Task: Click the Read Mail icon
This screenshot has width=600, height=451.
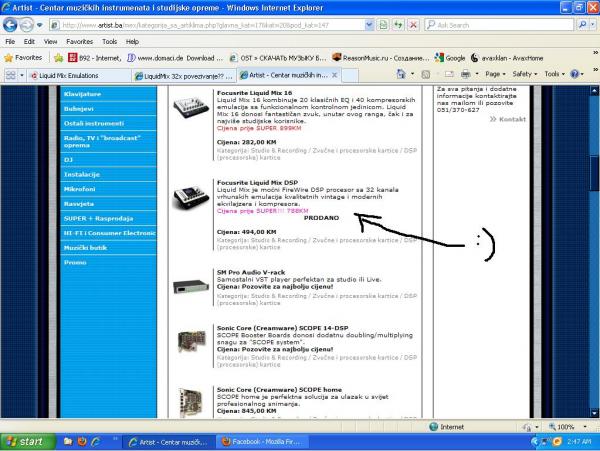Action: point(449,74)
